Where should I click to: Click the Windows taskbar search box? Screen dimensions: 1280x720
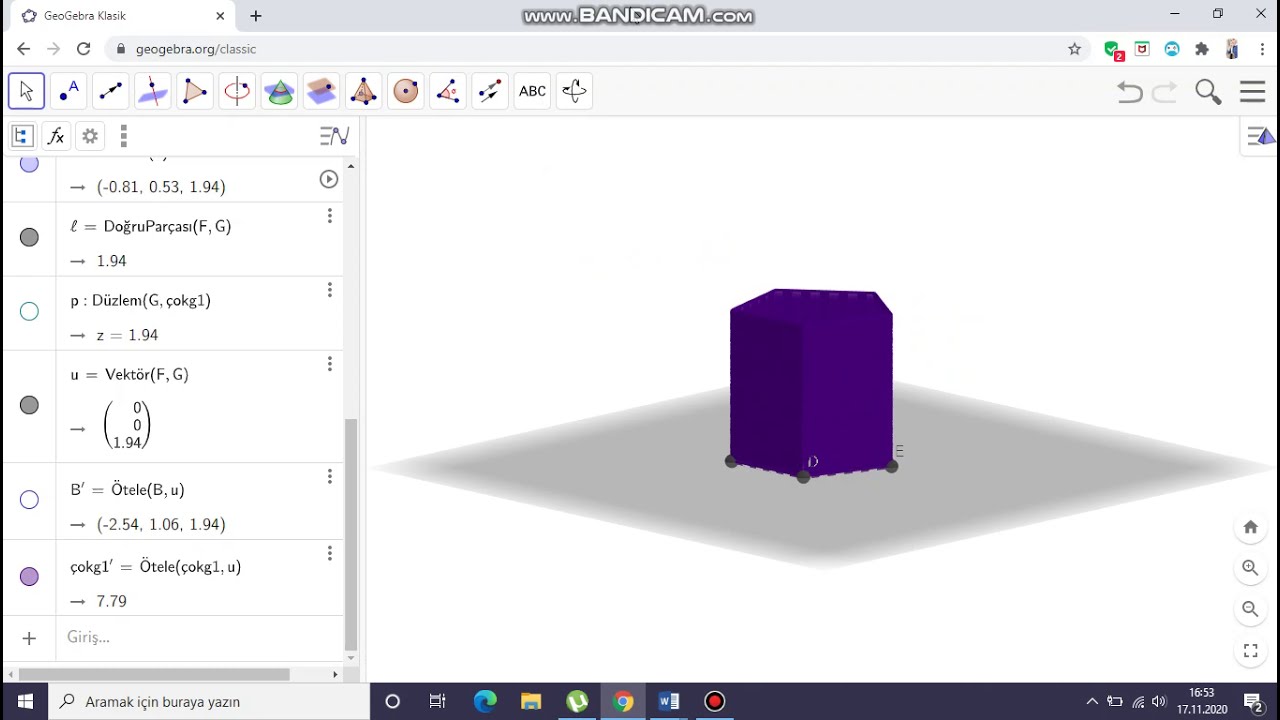pyautogui.click(x=210, y=701)
